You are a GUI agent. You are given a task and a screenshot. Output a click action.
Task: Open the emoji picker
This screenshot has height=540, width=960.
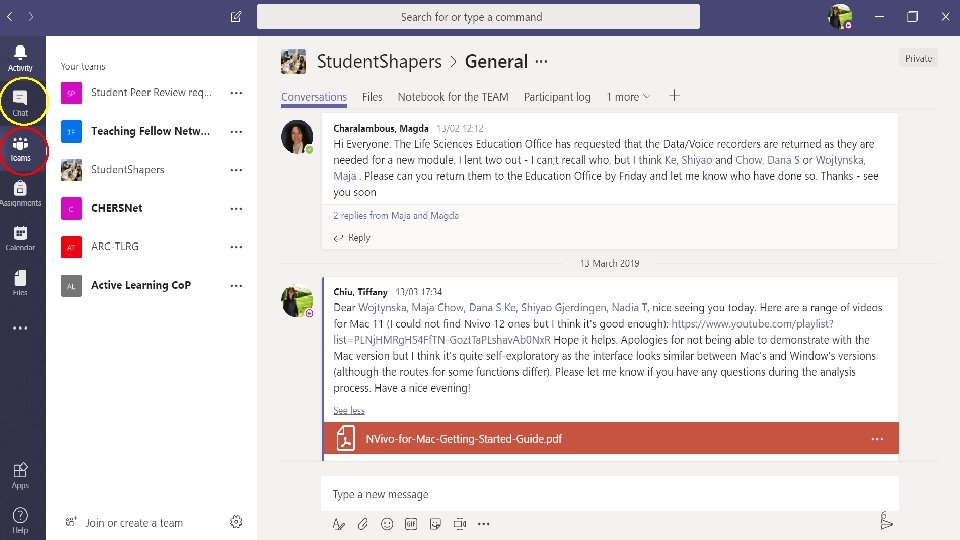[x=387, y=523]
